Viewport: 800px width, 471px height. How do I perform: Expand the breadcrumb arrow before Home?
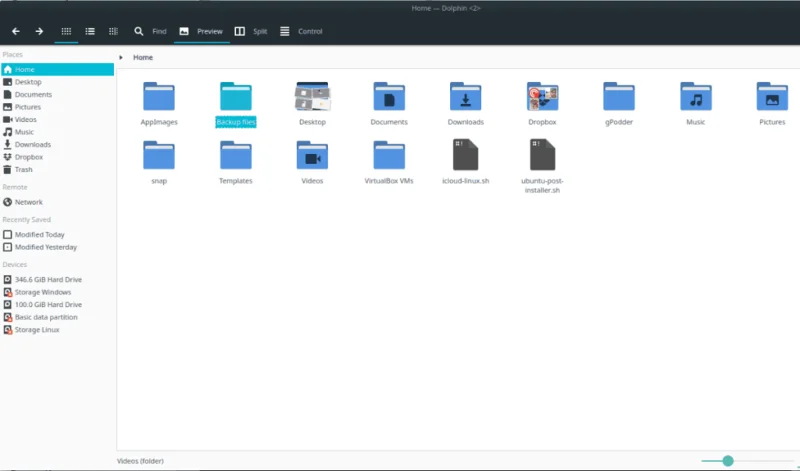point(121,58)
